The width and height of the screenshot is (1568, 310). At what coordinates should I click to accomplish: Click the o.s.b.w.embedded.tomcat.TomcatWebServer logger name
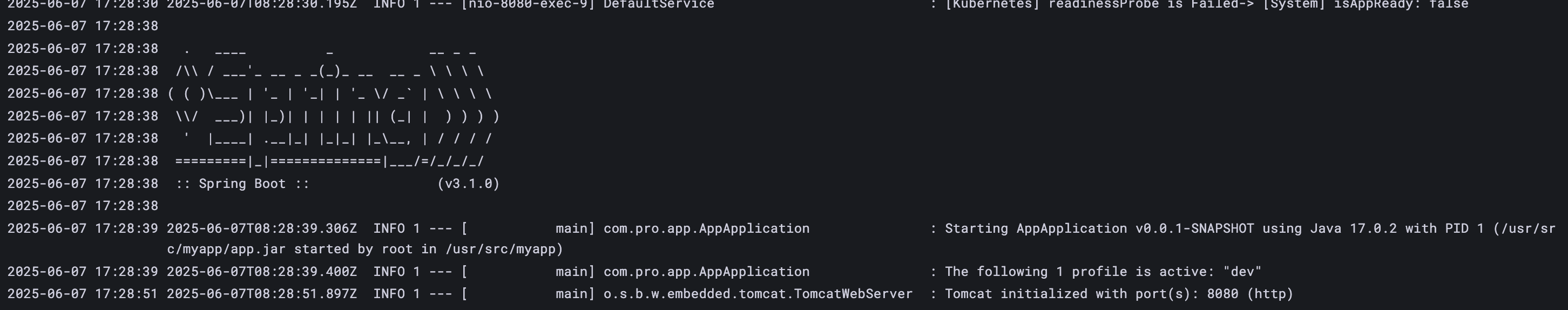758,294
